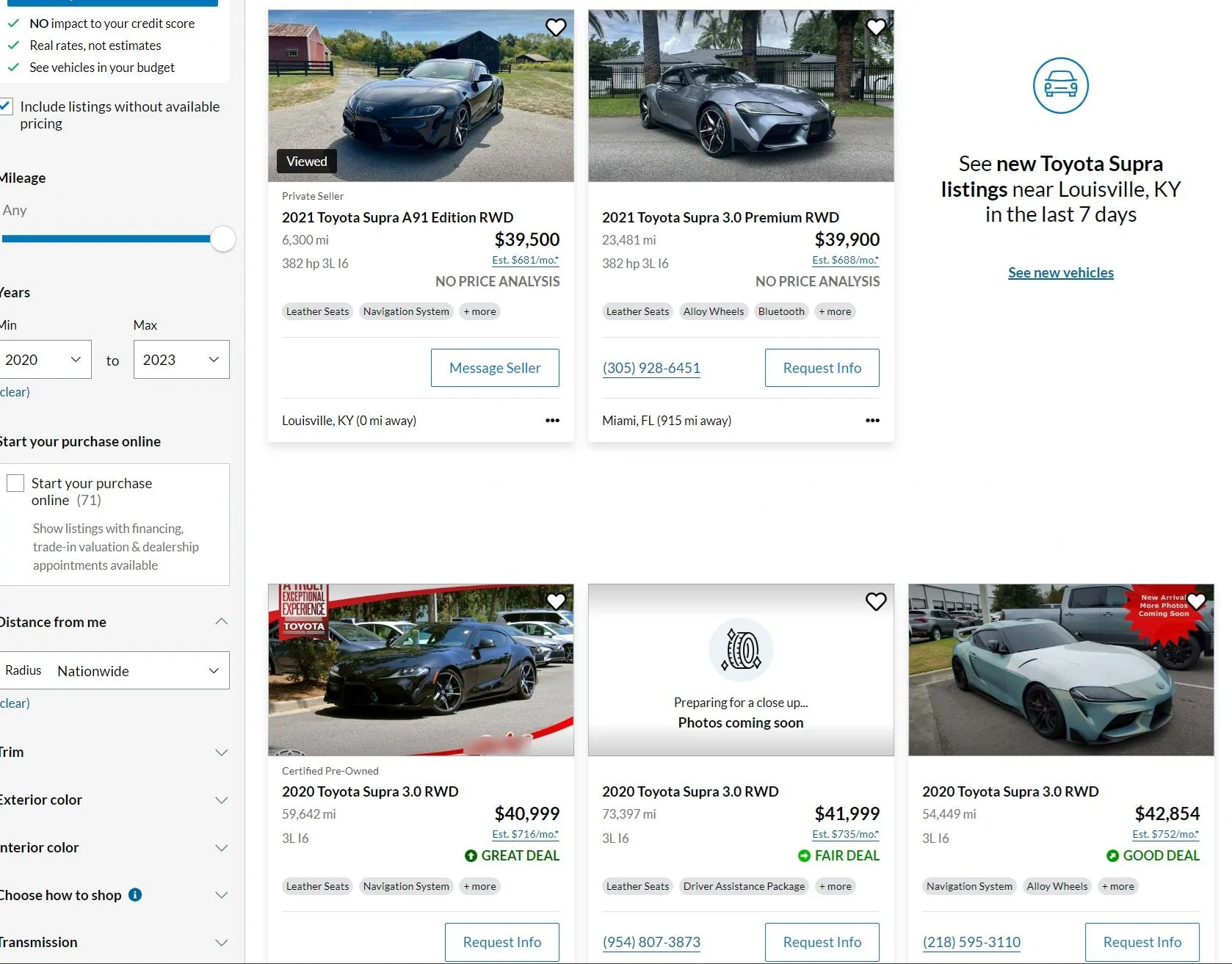Check the Start your purchase online box
This screenshot has width=1232, height=964.
15,483
